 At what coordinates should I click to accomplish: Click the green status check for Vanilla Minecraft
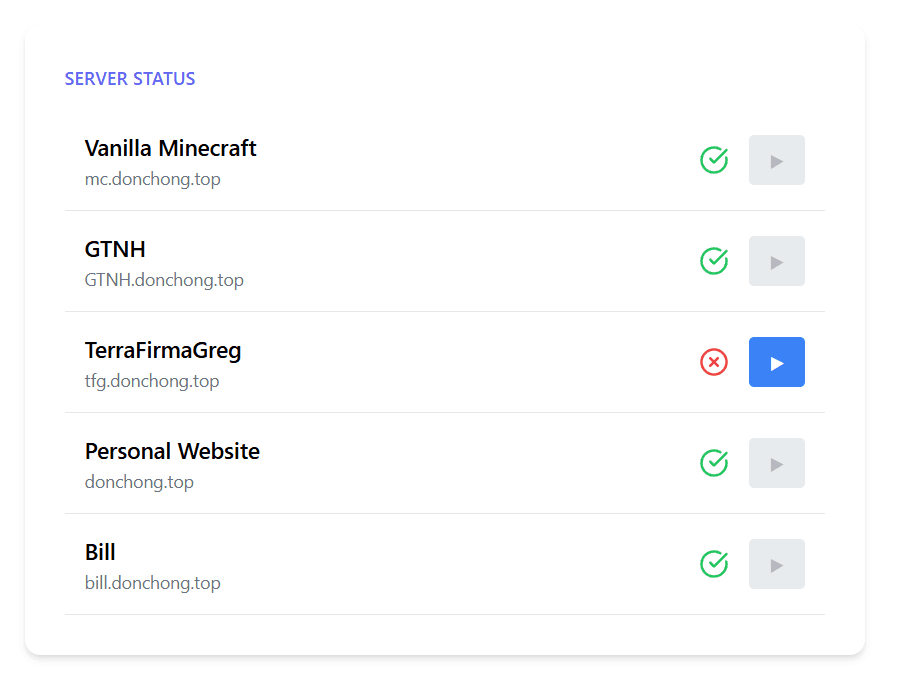click(714, 160)
